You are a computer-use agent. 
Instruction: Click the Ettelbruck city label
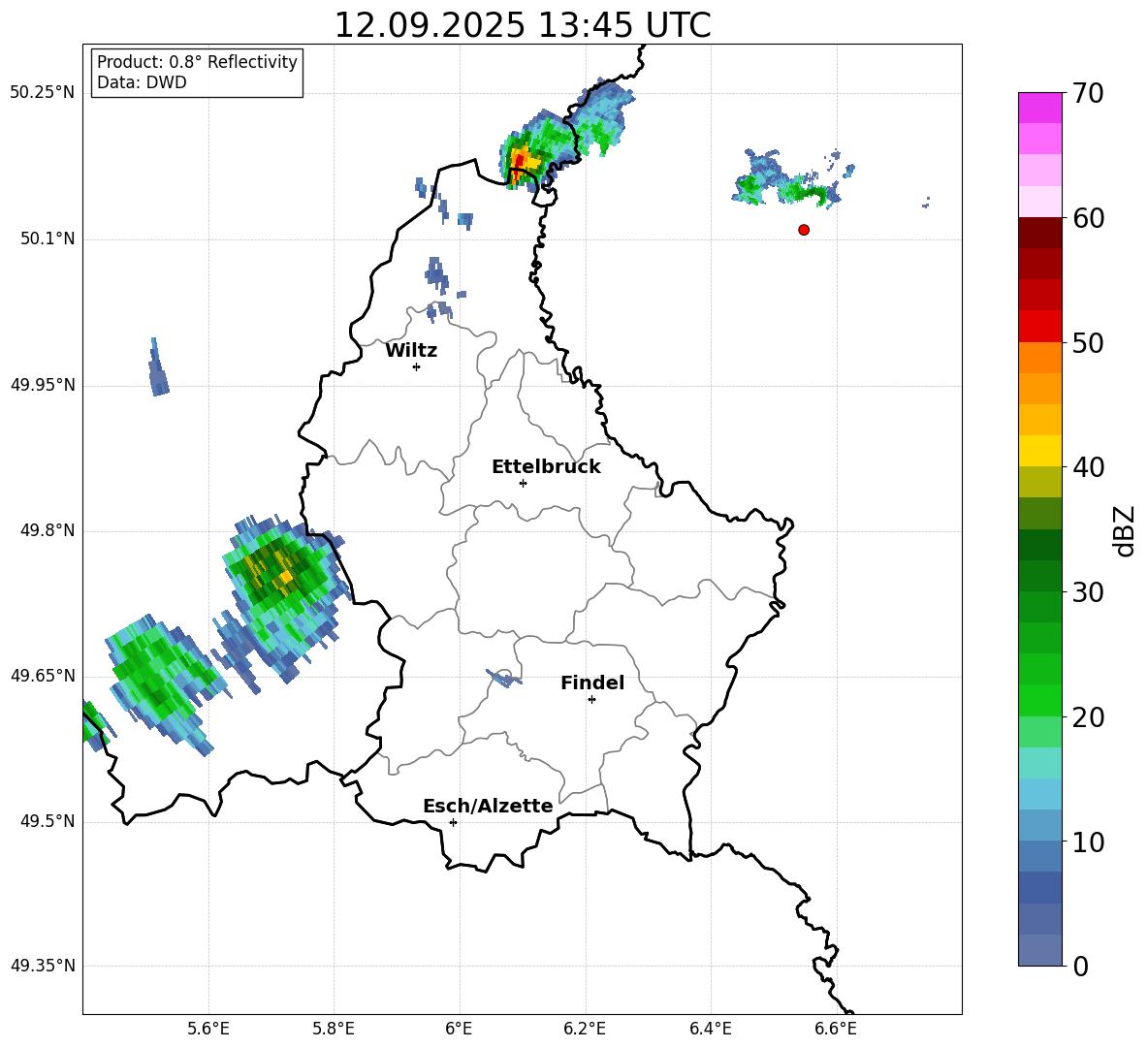point(546,467)
